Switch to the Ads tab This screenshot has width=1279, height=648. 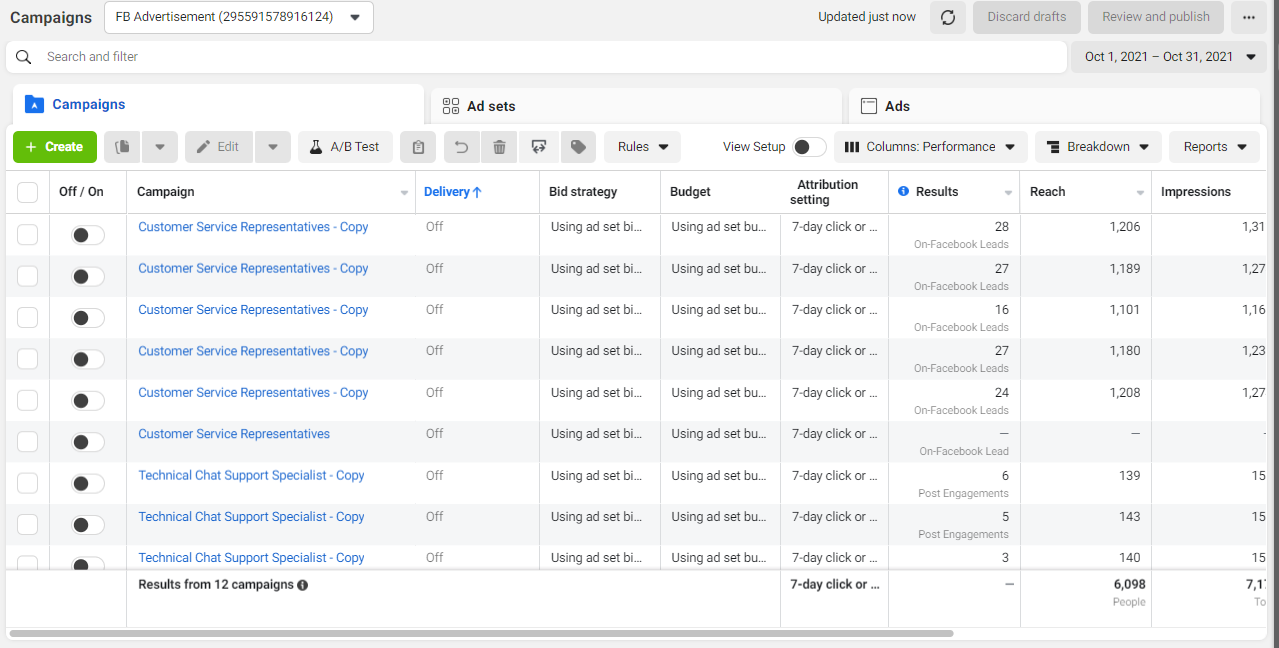coord(1054,106)
